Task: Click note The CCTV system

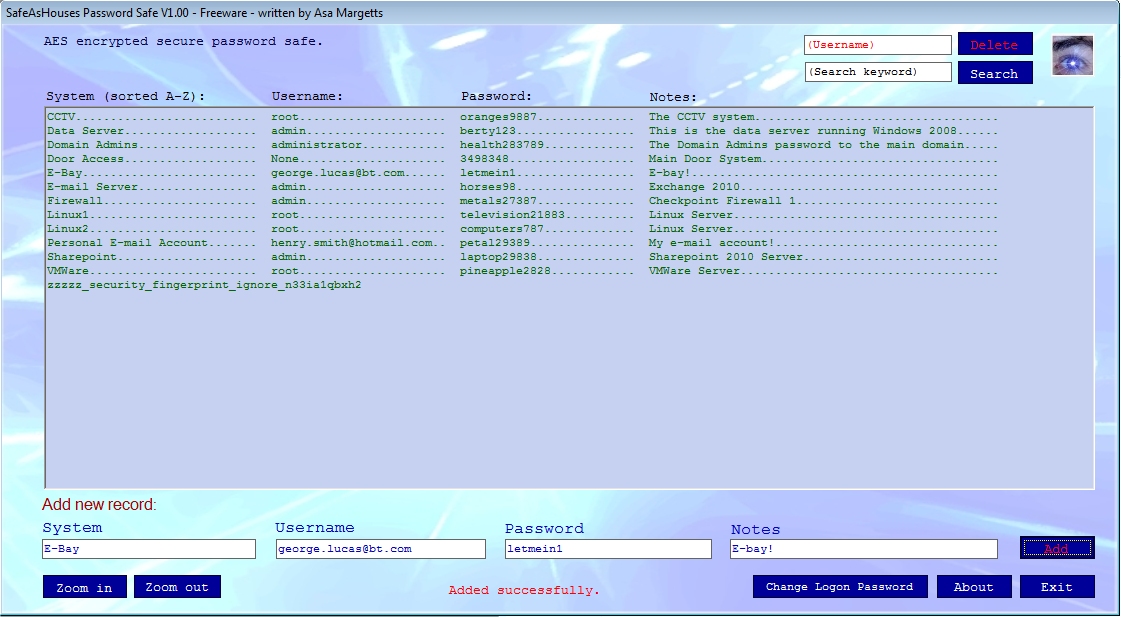Action: pyautogui.click(x=701, y=117)
